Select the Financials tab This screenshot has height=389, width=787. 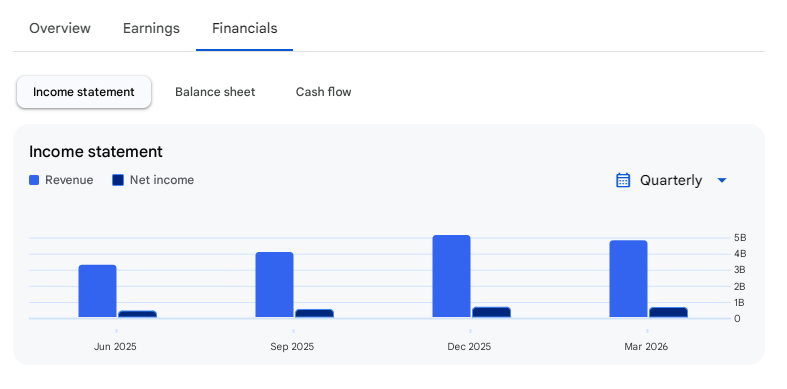point(244,28)
